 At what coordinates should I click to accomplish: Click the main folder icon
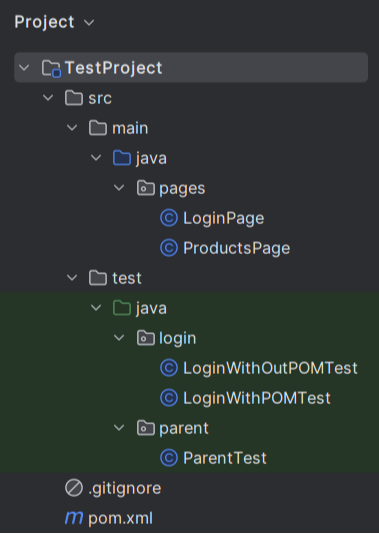(x=98, y=128)
